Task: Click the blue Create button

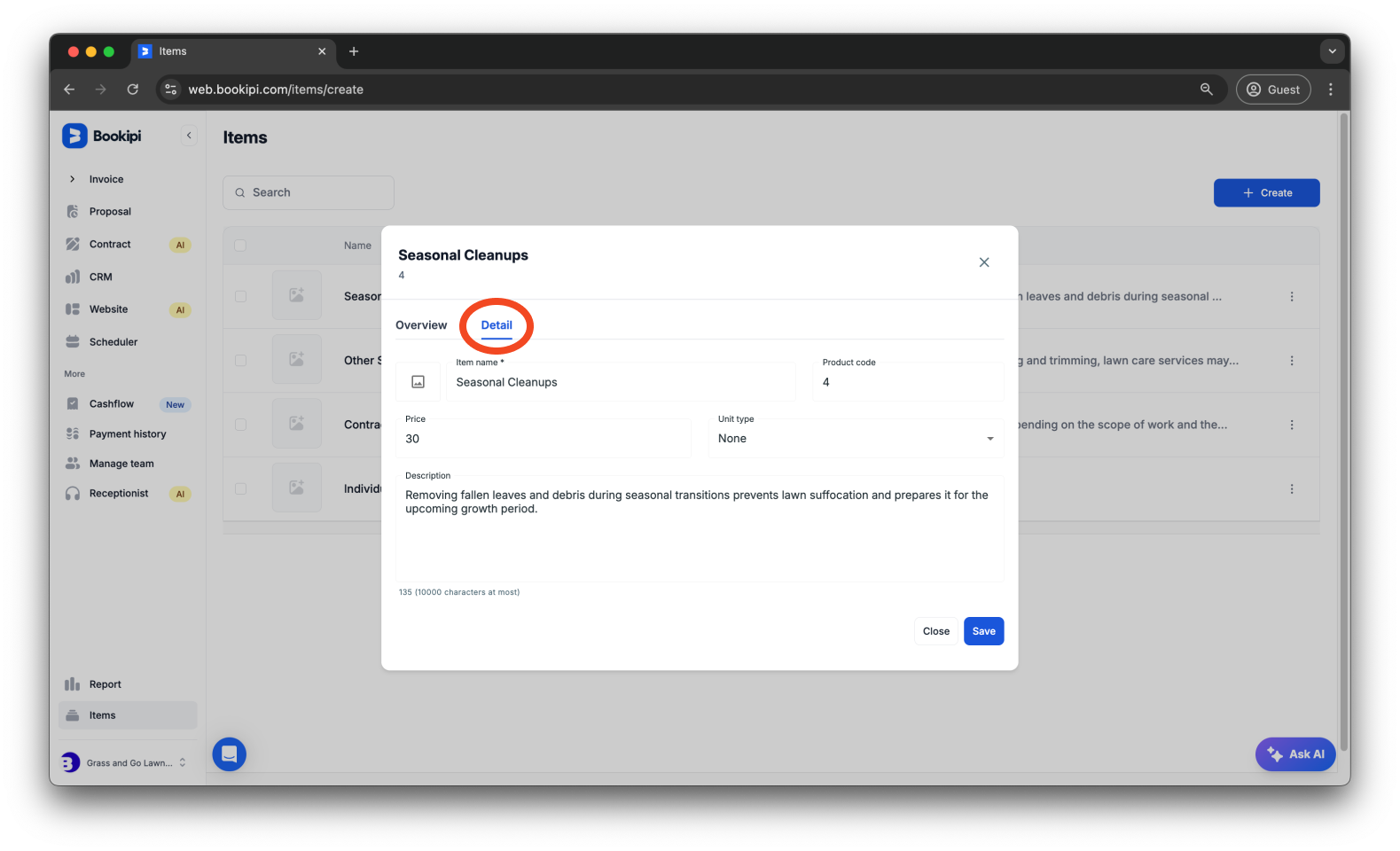Action: pyautogui.click(x=1266, y=193)
